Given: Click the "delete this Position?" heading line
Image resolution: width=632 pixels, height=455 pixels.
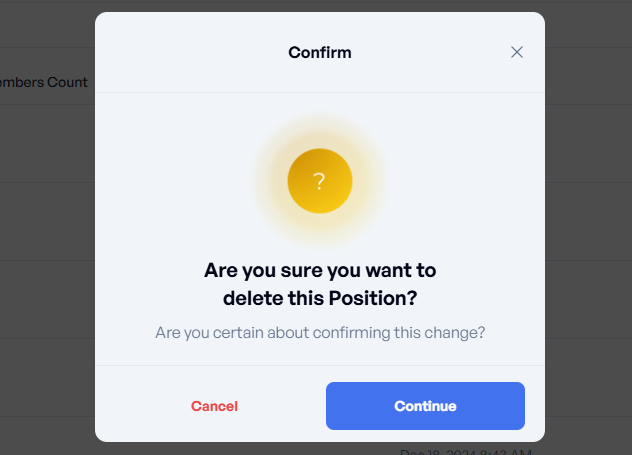Looking at the screenshot, I should [319, 298].
